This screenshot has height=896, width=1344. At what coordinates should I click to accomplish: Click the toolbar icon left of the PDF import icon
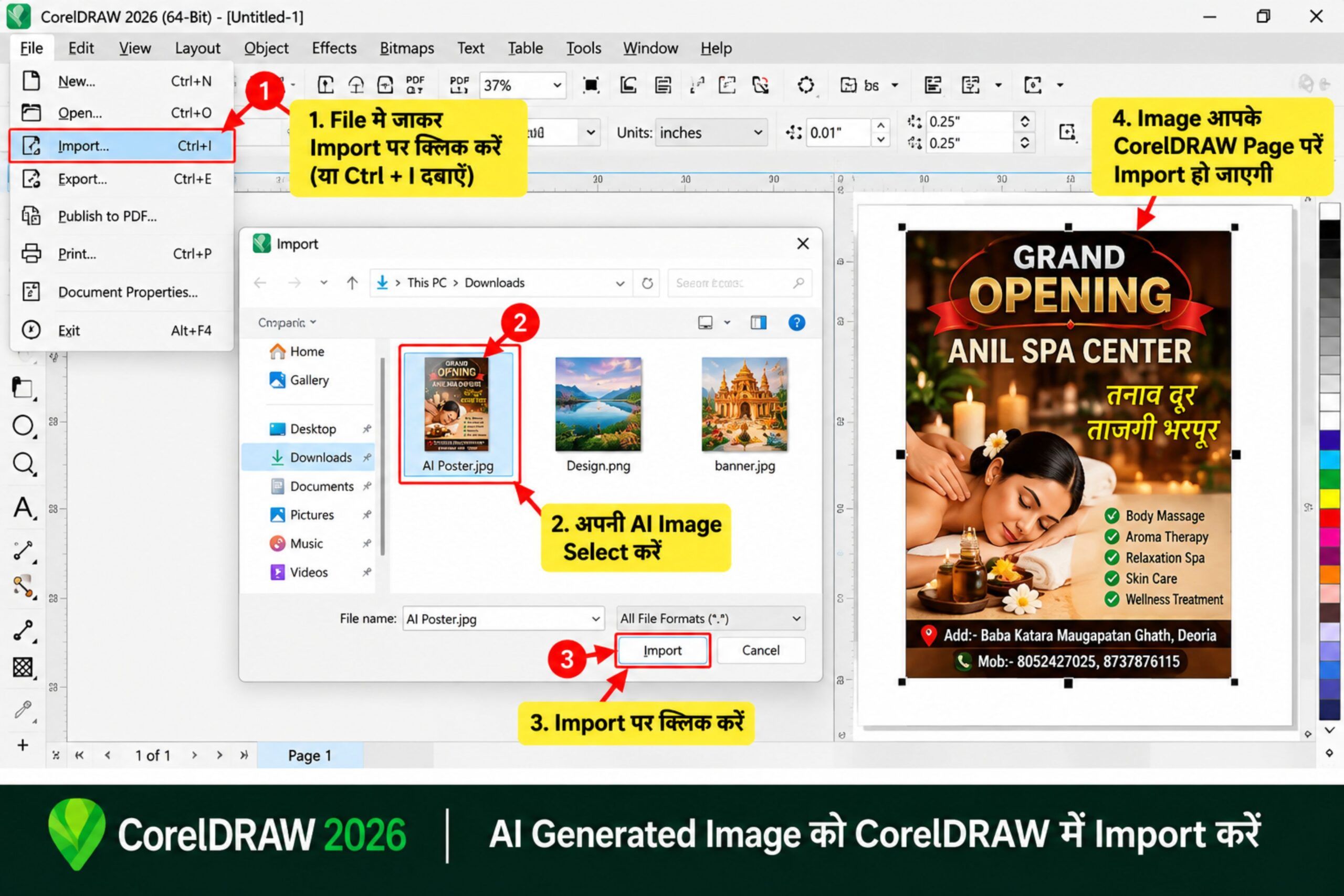pos(385,85)
